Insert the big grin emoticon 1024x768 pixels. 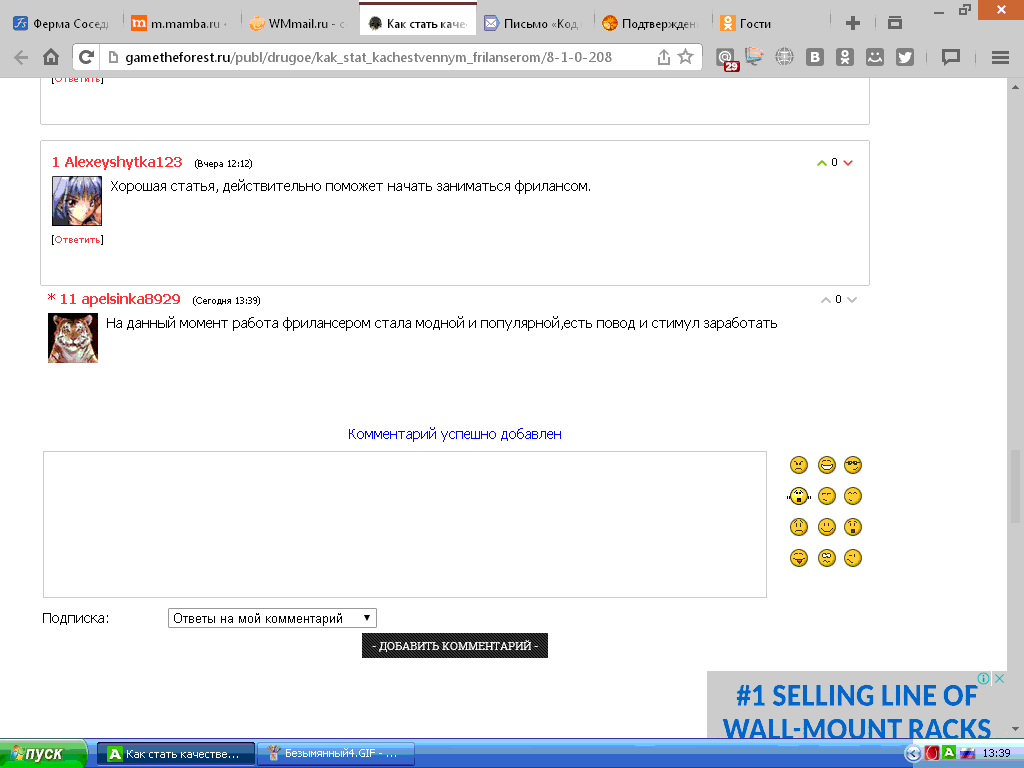[x=827, y=465]
